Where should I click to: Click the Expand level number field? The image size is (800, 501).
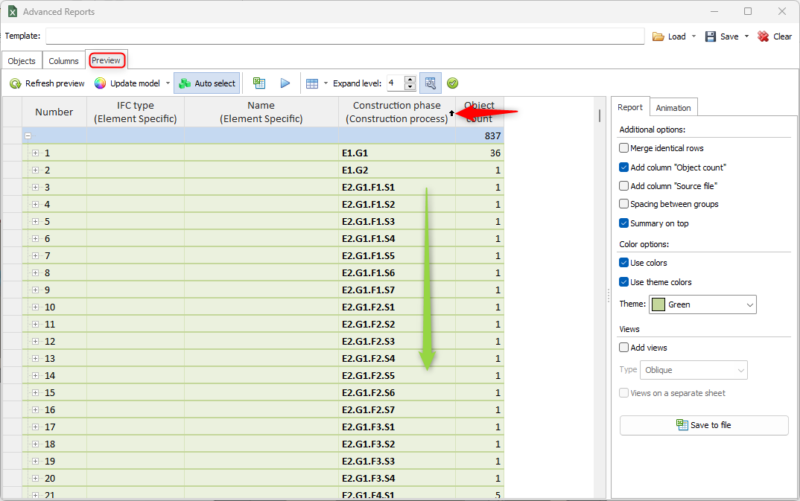point(395,83)
